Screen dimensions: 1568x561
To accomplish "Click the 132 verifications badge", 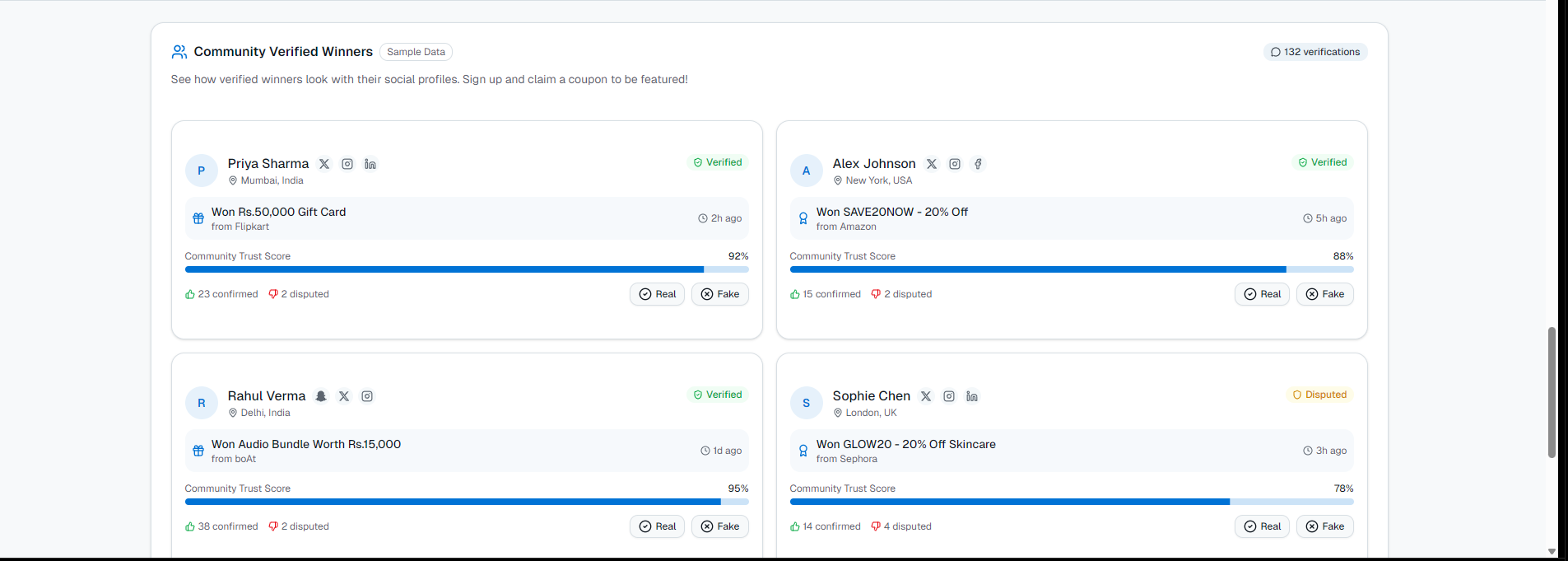I will (1315, 52).
